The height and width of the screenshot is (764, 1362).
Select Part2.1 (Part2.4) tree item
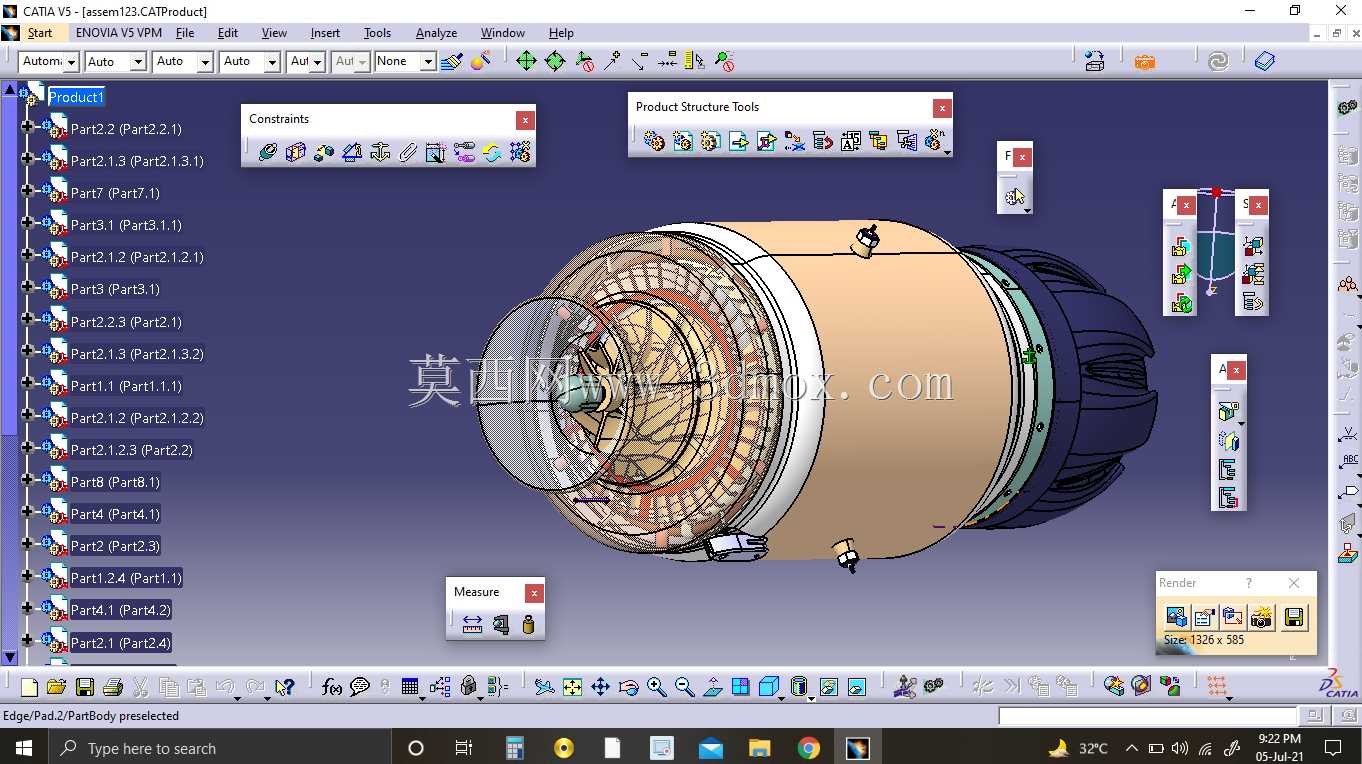click(120, 643)
